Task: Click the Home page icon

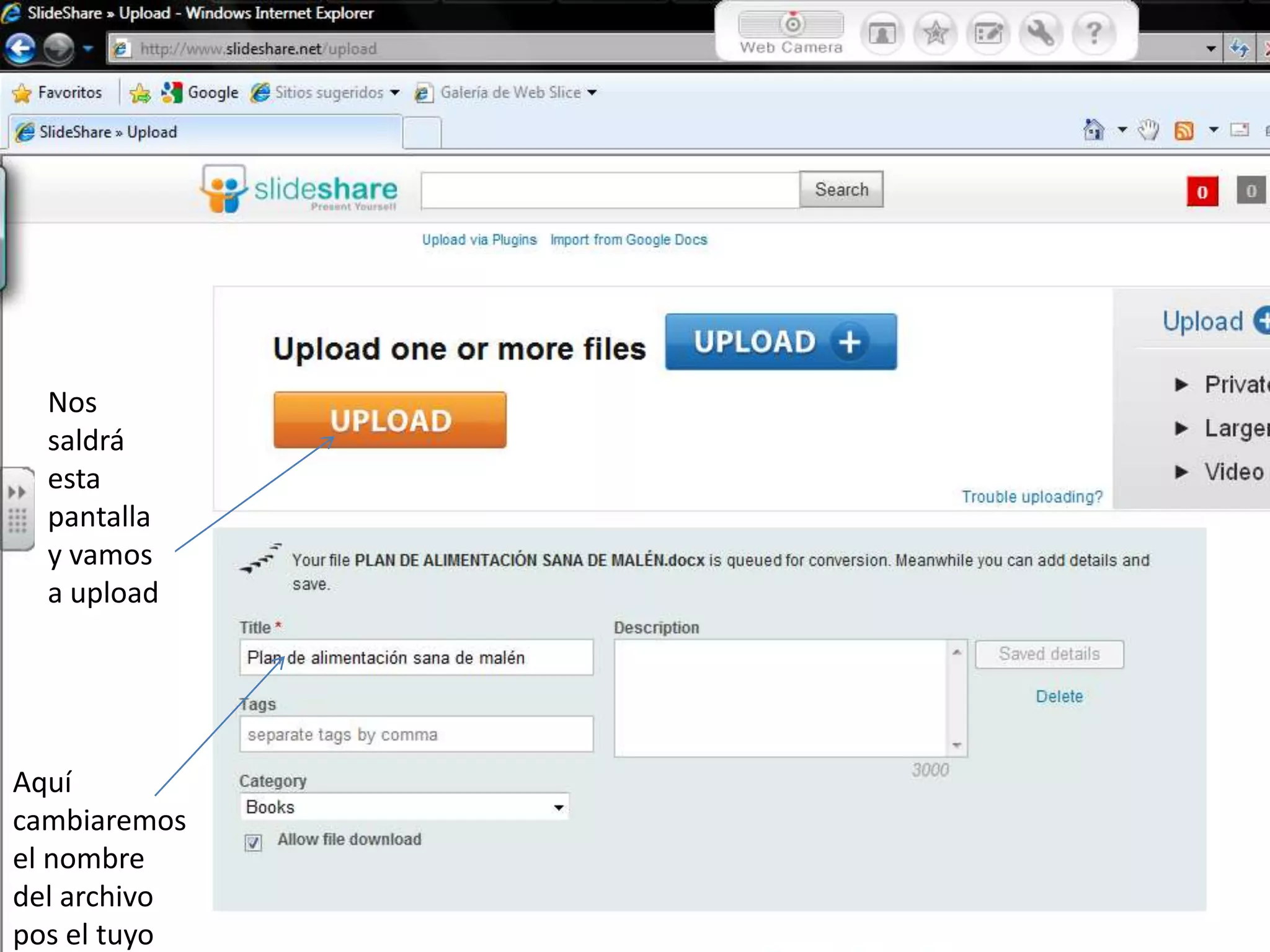Action: [x=1094, y=130]
